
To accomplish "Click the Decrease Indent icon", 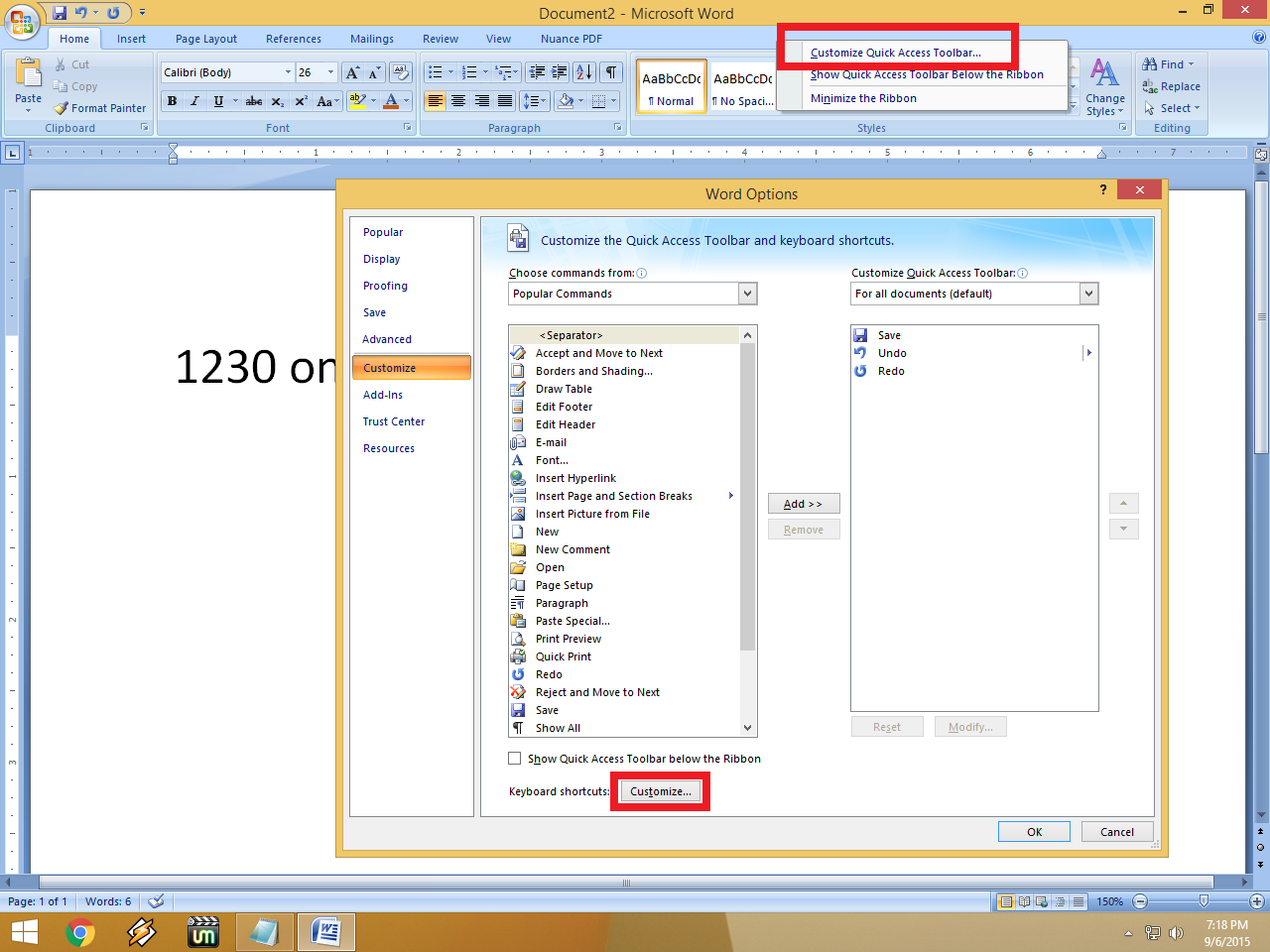I will click(537, 72).
